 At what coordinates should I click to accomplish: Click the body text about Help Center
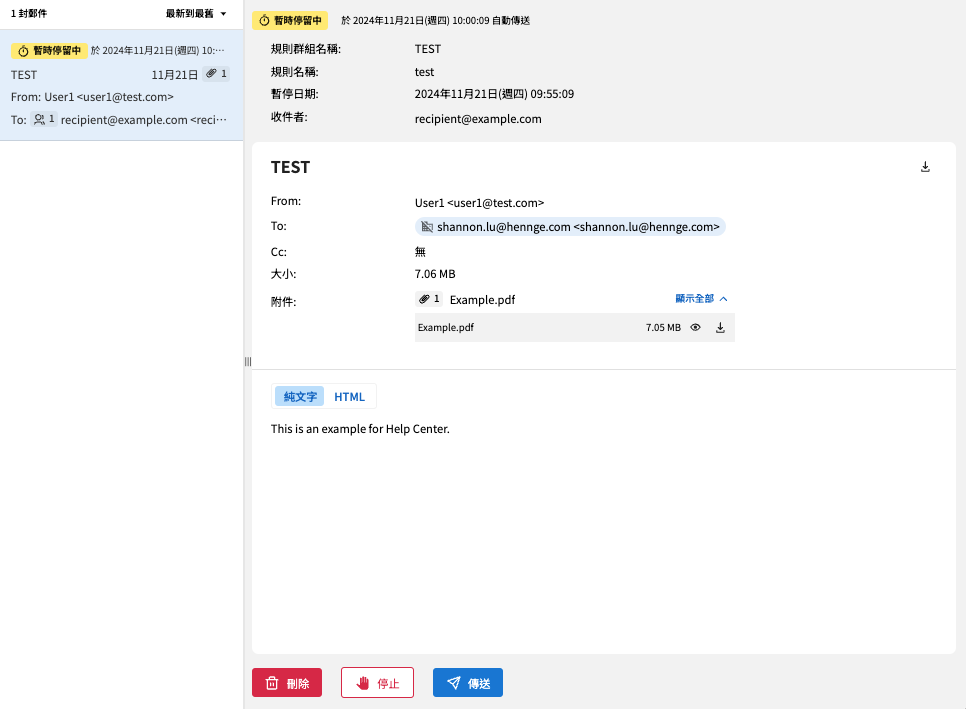tap(360, 429)
